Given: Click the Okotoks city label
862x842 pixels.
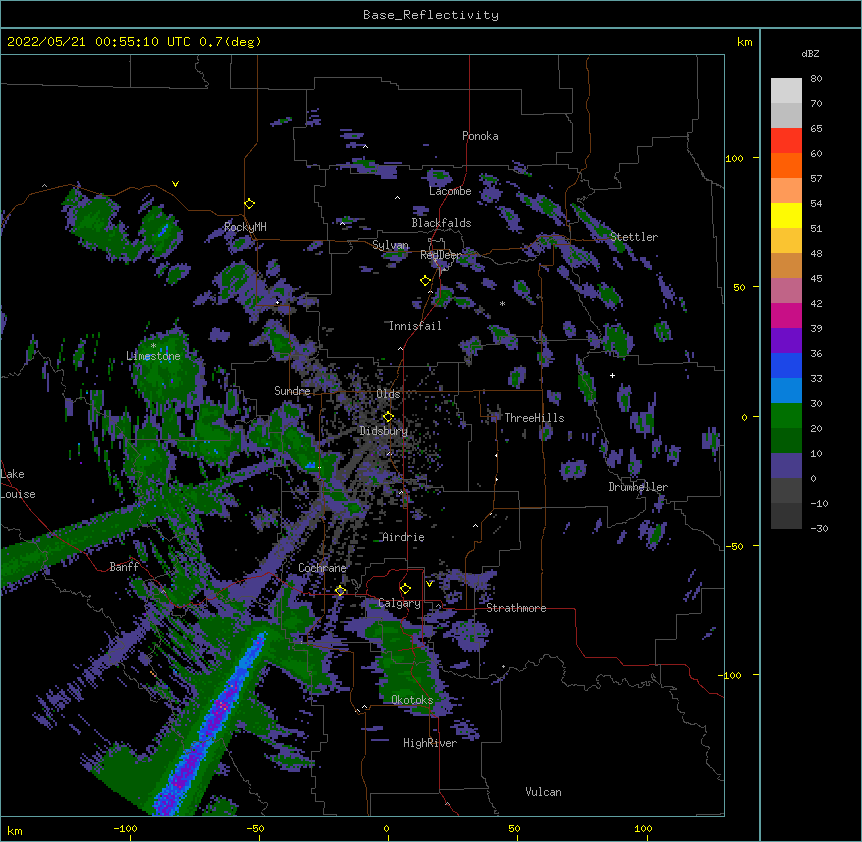Looking at the screenshot, I should [412, 700].
